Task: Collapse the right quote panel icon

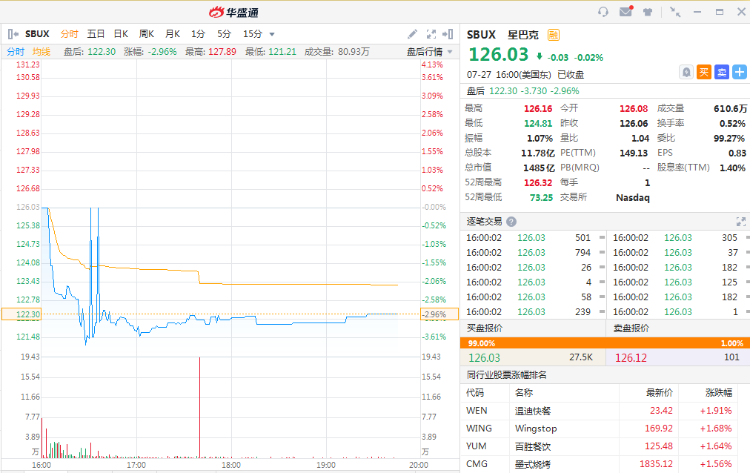Action: (448, 34)
